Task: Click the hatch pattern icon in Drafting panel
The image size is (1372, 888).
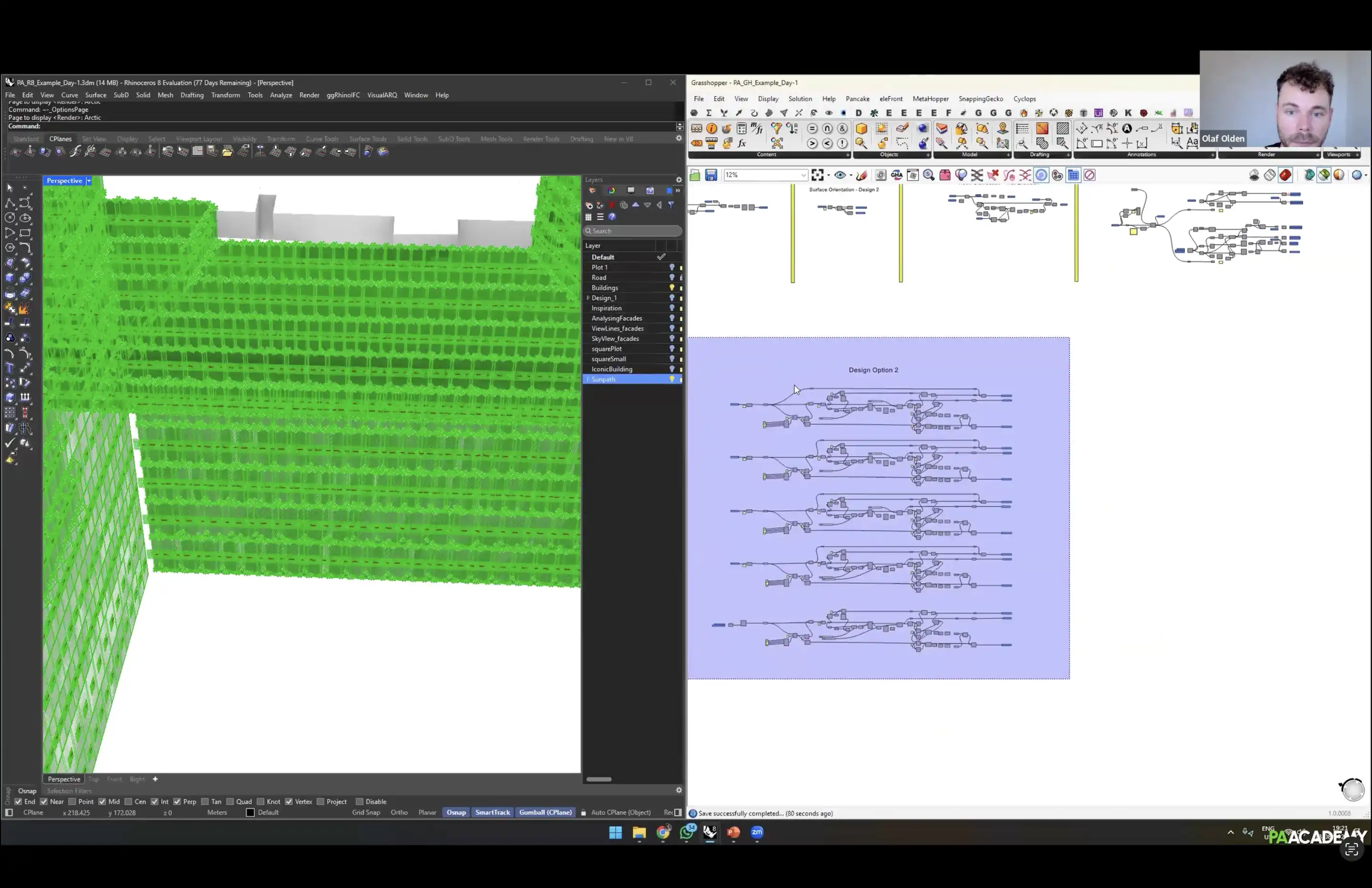Action: (x=1062, y=129)
